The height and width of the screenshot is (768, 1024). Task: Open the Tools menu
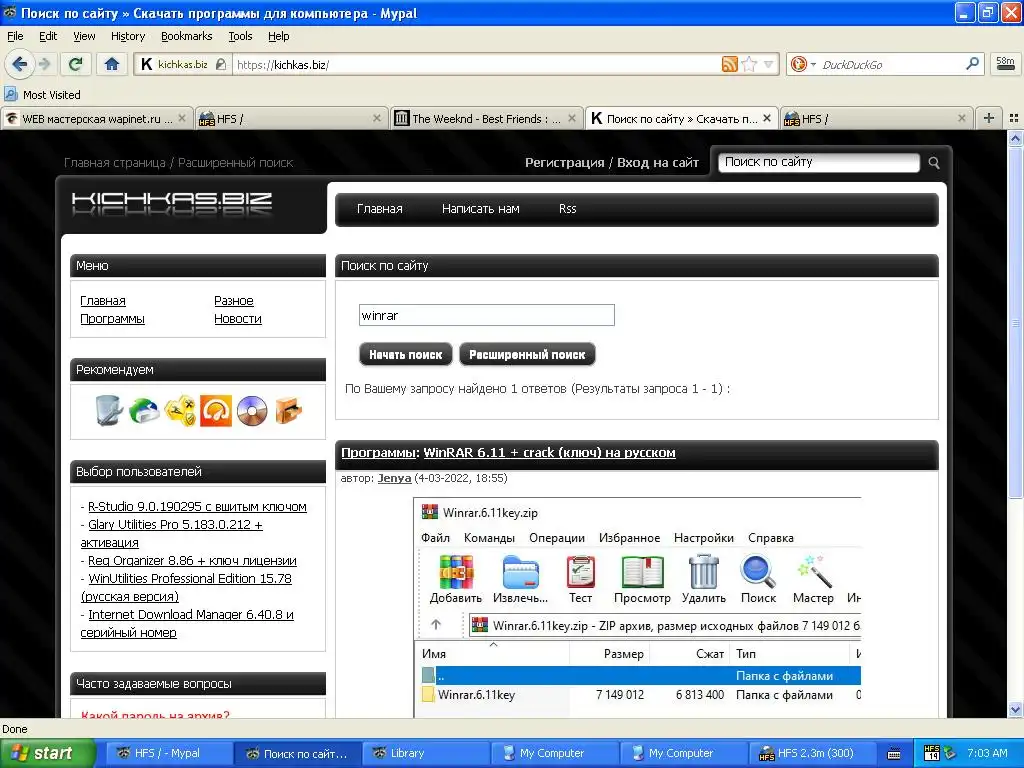click(240, 36)
